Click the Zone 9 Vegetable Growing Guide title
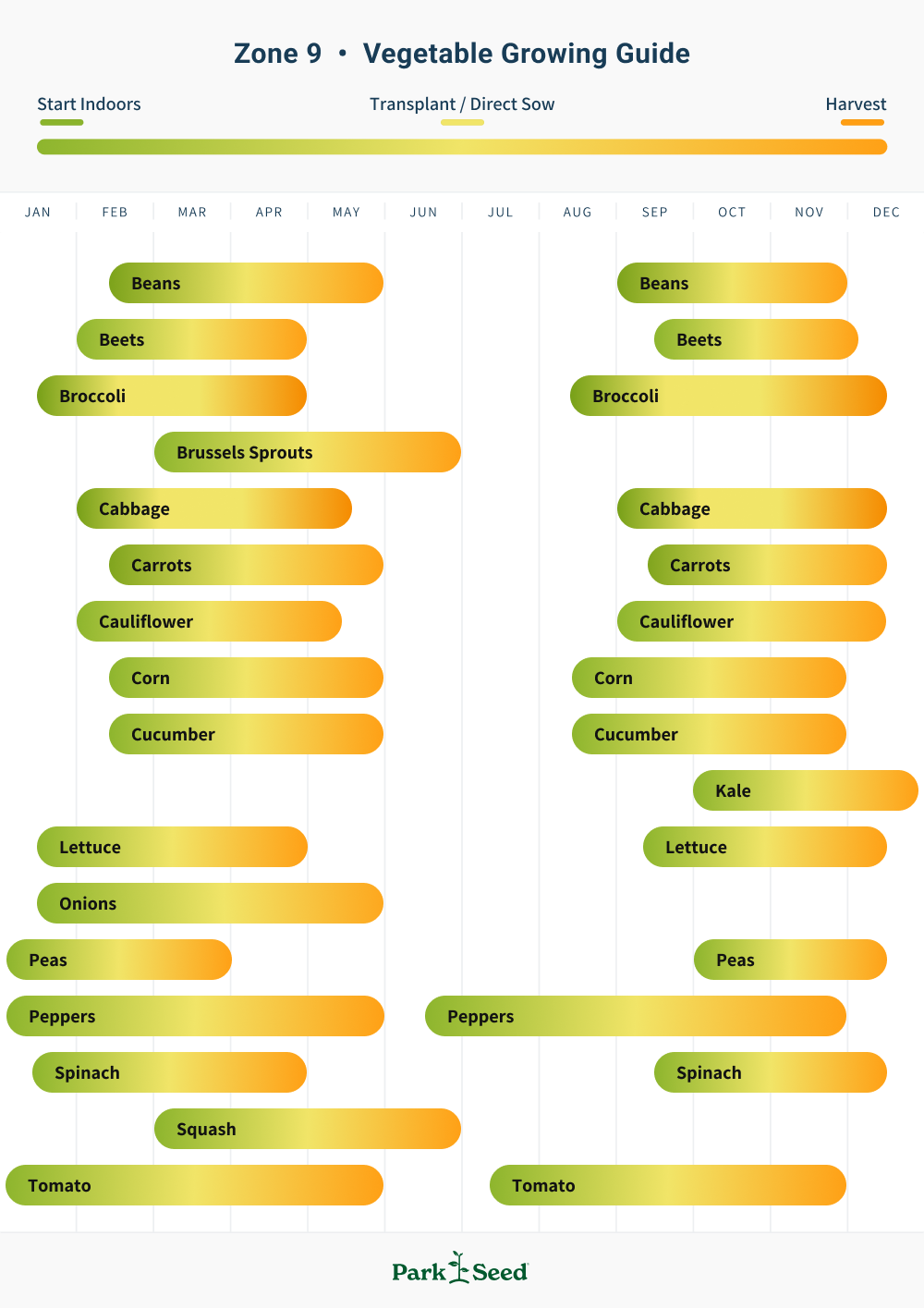924x1309 pixels. tap(462, 54)
